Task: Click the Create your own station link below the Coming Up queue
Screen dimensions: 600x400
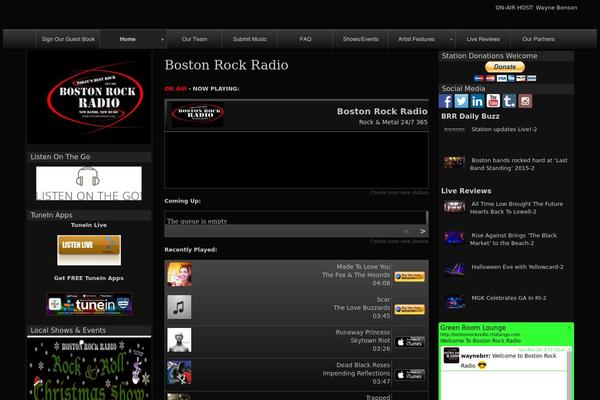Action: pos(399,242)
